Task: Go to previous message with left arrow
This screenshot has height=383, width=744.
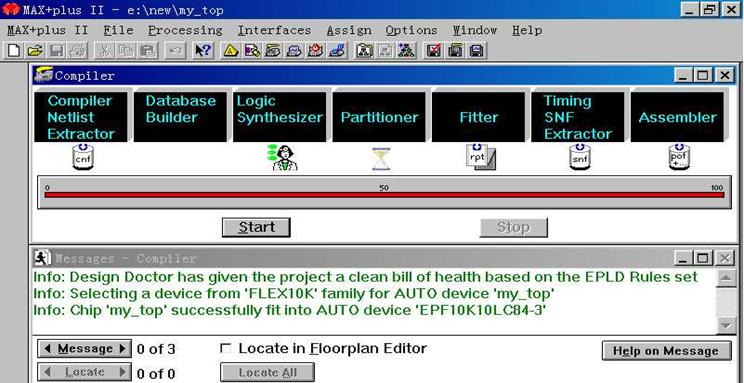Action: tap(47, 349)
